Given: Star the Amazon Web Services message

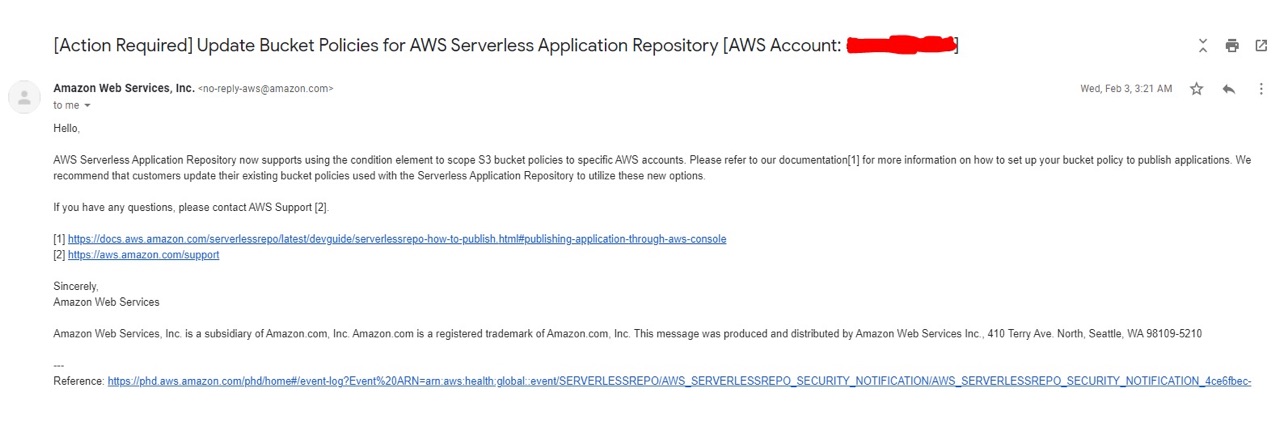Looking at the screenshot, I should pos(1196,89).
